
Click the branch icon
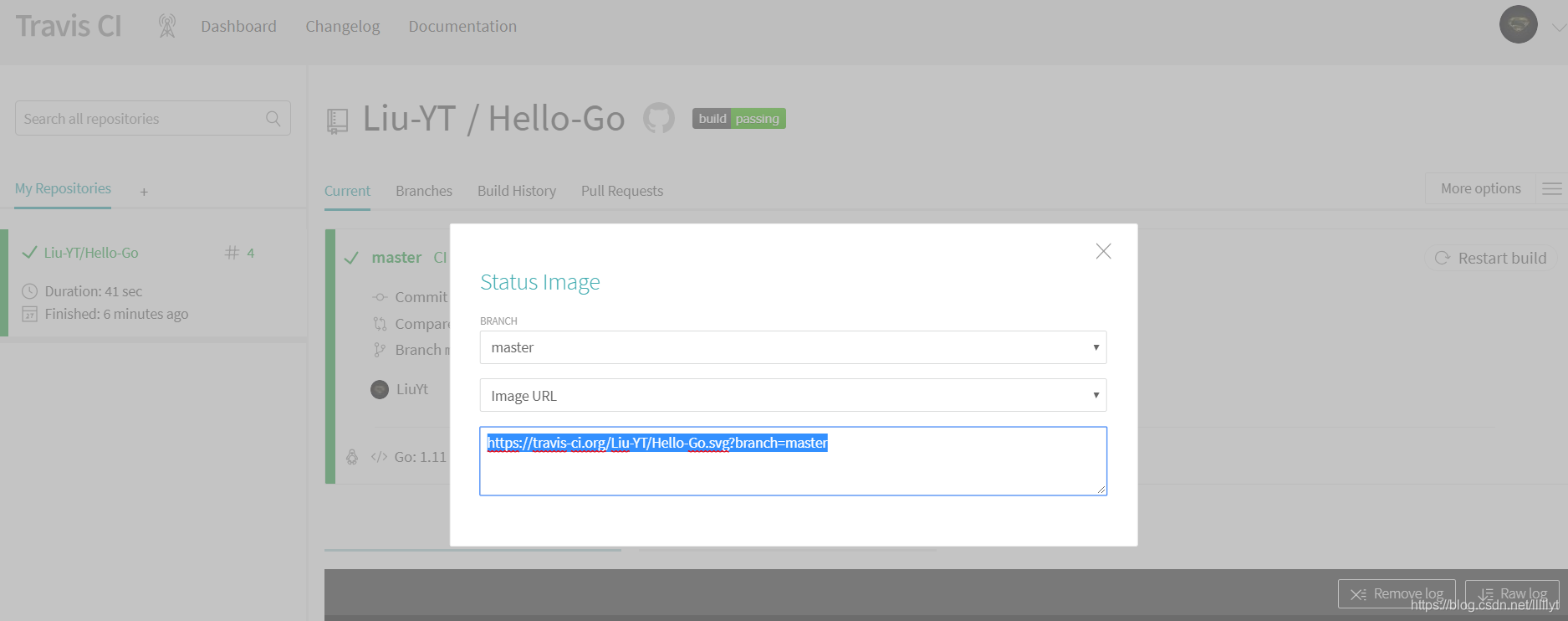380,350
